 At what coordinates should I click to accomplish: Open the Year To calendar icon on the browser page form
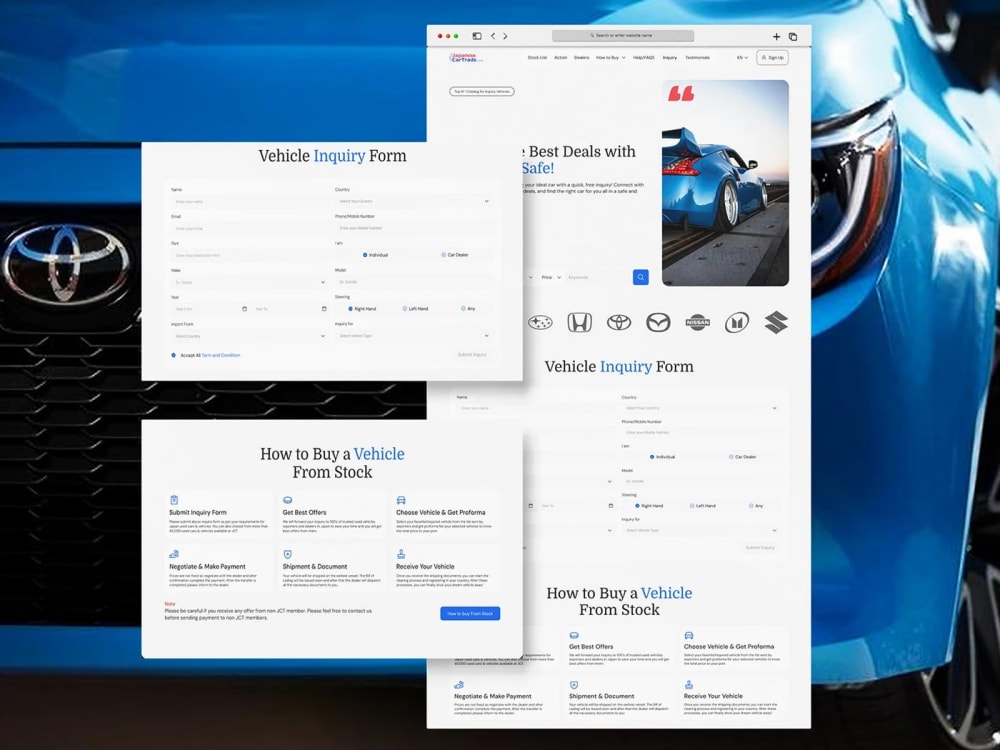point(610,506)
